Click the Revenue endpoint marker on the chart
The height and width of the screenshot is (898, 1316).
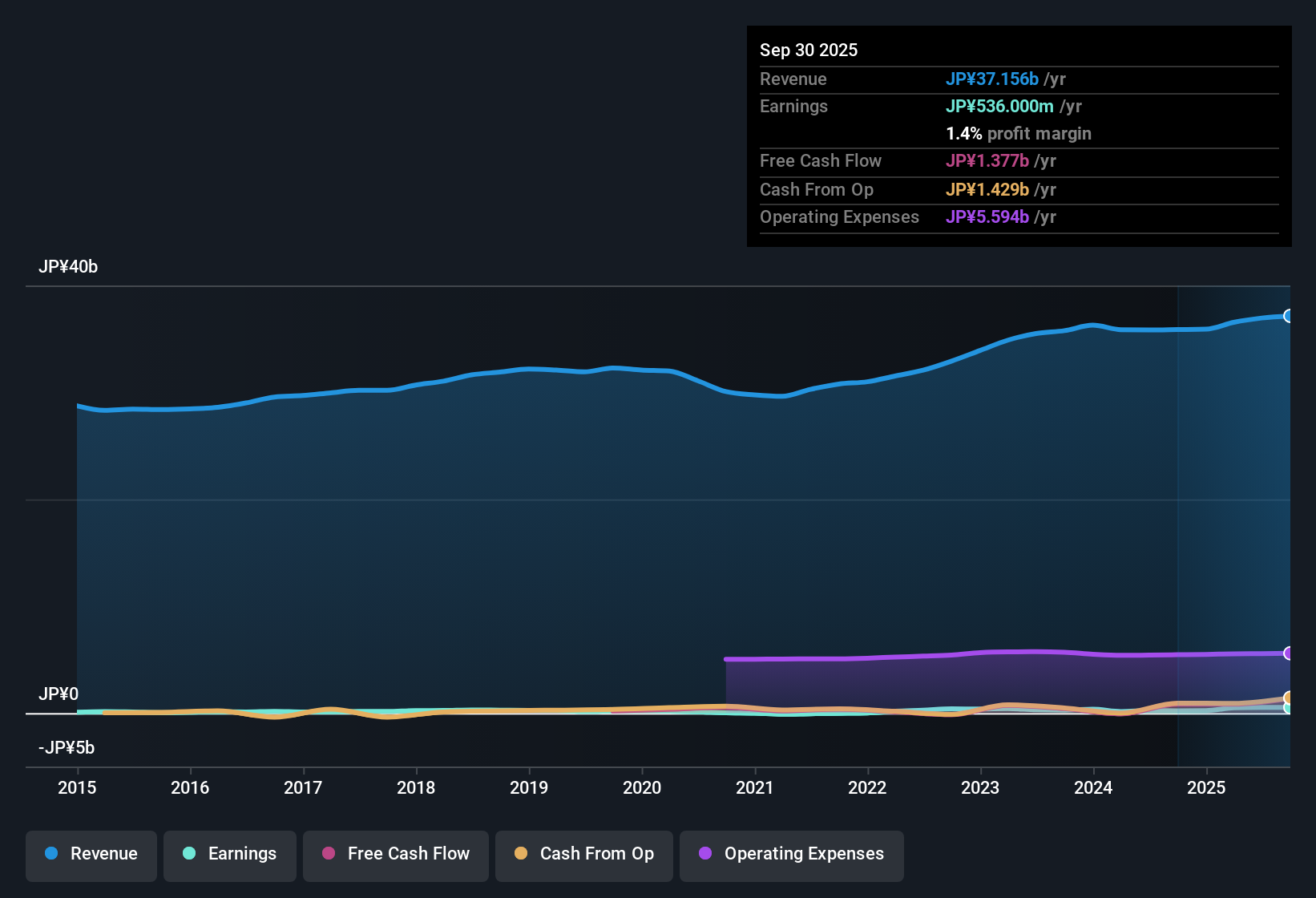(1289, 316)
